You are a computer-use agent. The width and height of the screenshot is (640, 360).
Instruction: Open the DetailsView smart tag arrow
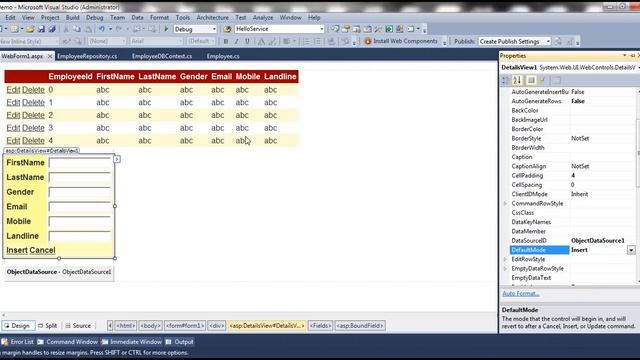click(x=117, y=159)
